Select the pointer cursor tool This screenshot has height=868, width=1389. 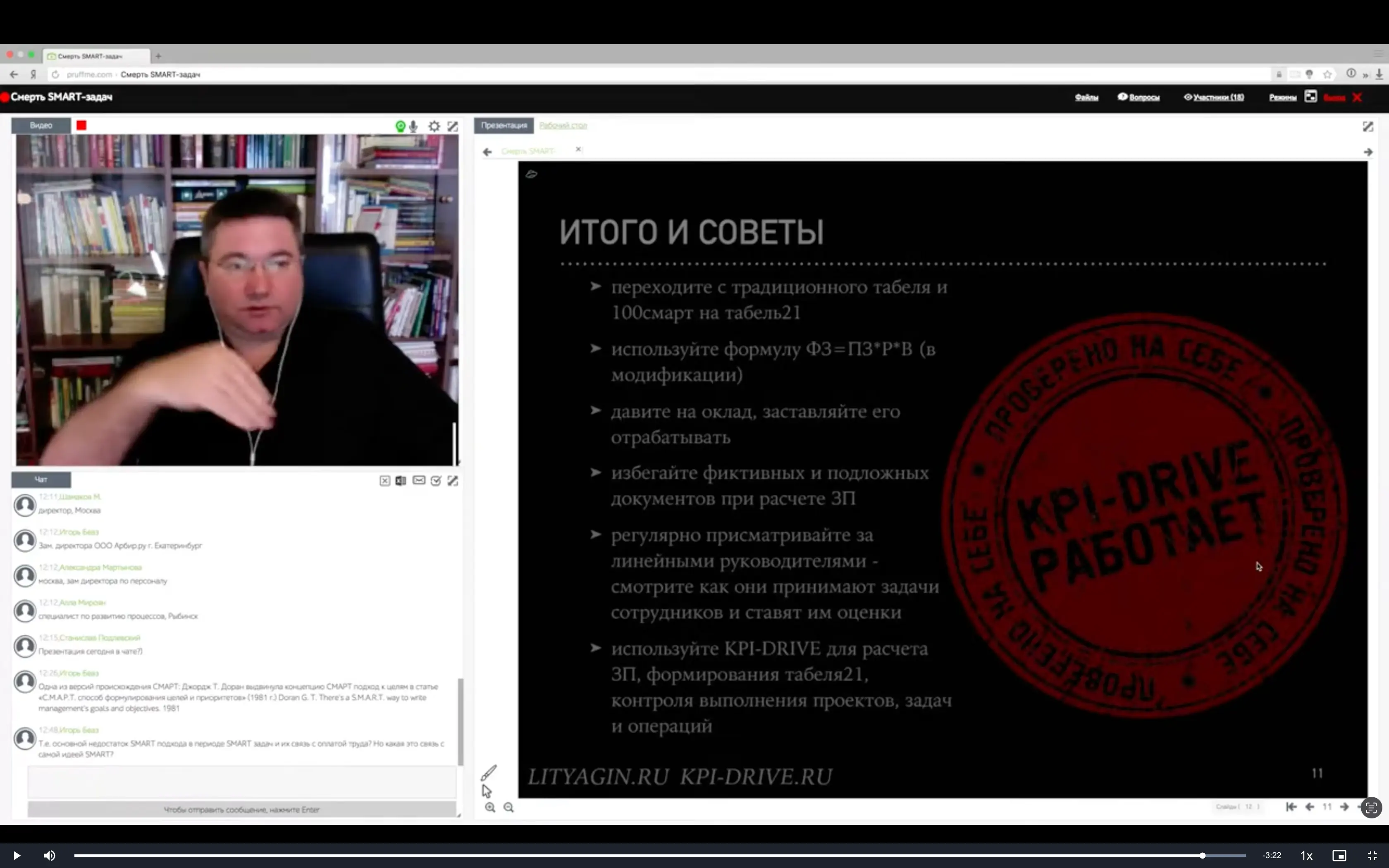[x=487, y=791]
